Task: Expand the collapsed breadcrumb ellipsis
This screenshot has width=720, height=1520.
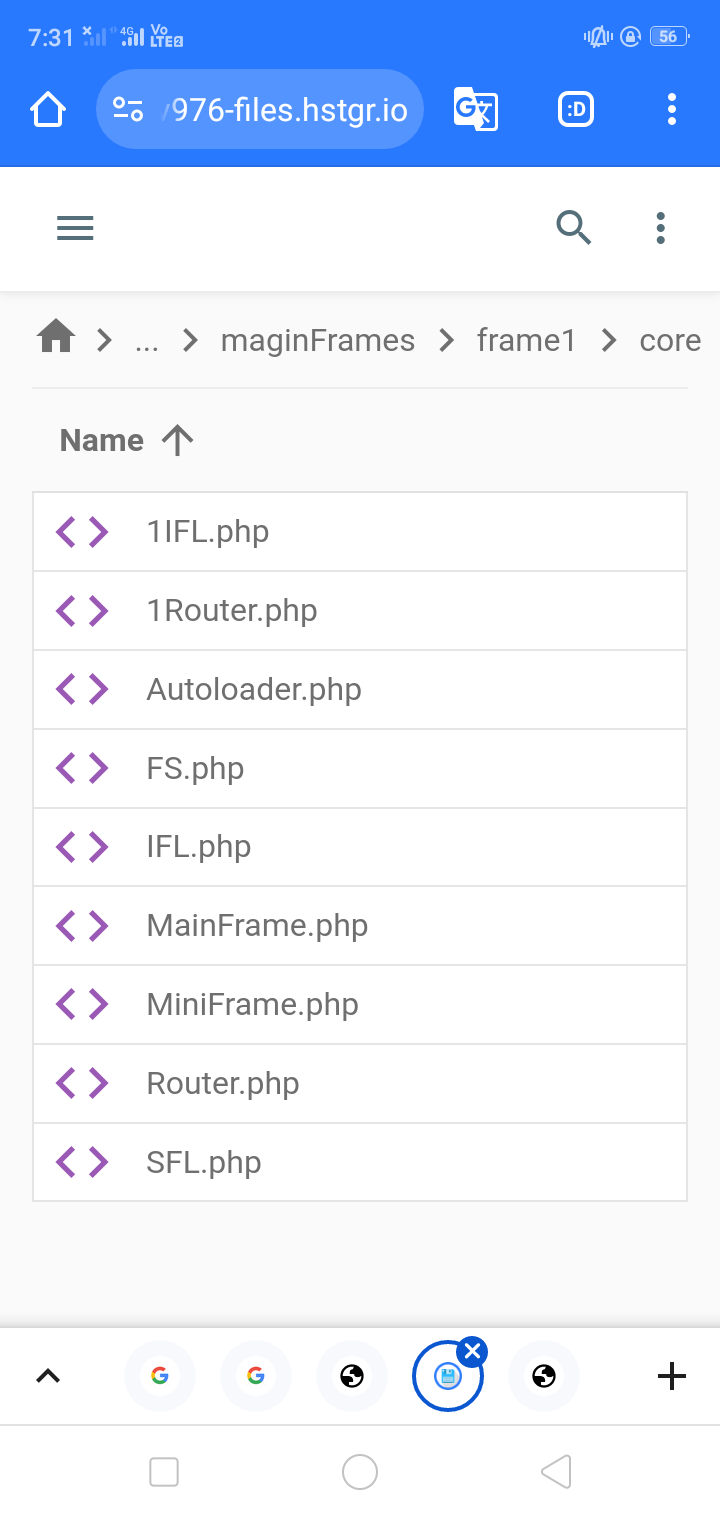Action: pyautogui.click(x=146, y=341)
